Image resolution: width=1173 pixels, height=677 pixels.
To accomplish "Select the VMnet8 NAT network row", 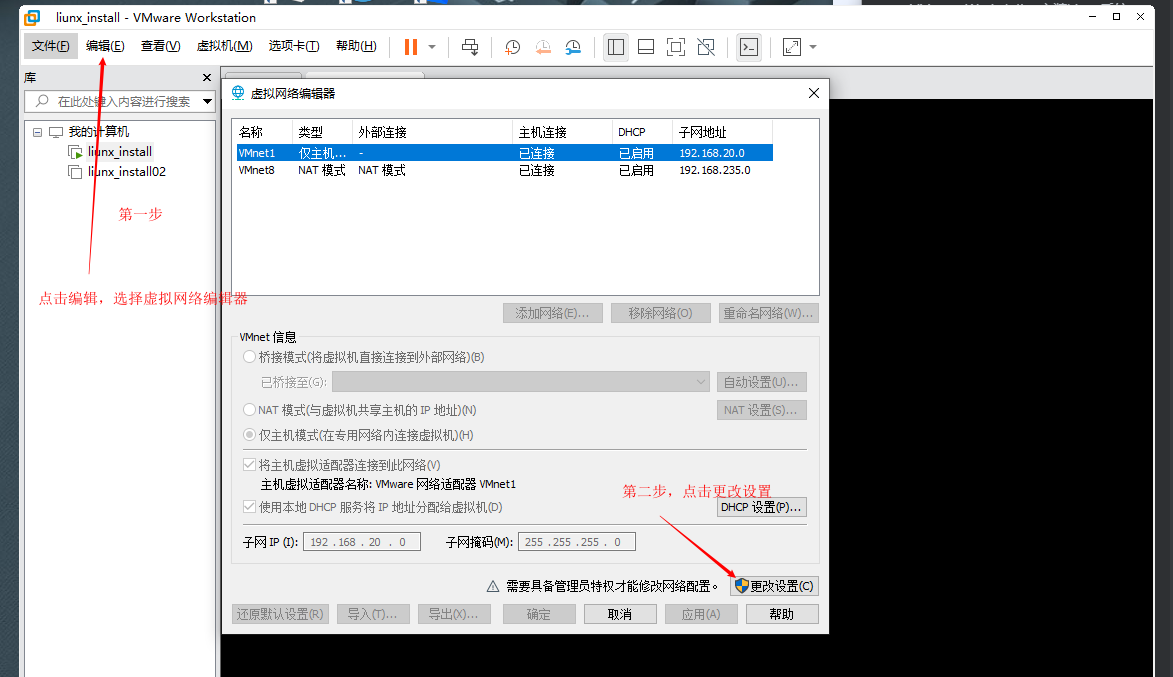I will point(500,171).
